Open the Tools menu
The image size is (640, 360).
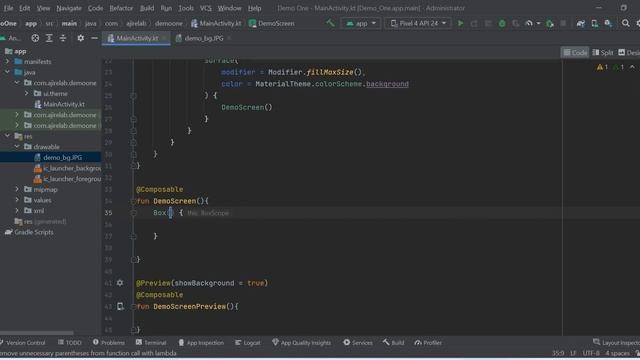(x=186, y=8)
